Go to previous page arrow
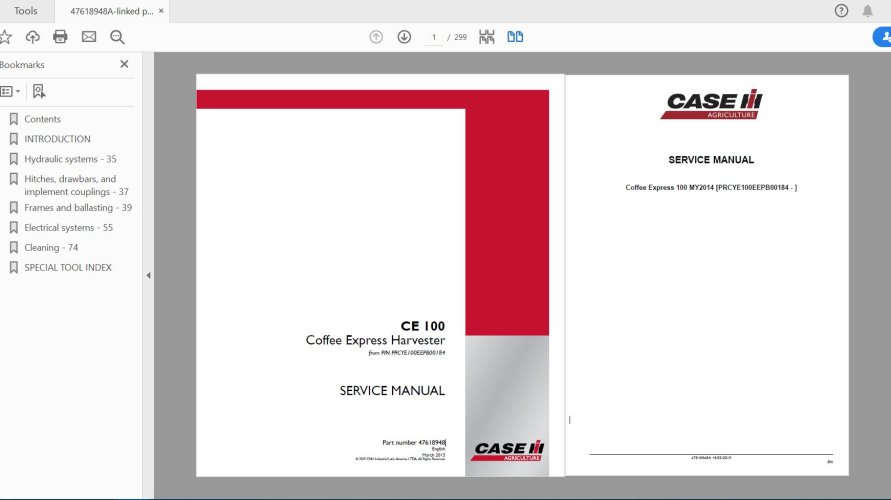Viewport: 891px width, 500px height. pos(376,37)
